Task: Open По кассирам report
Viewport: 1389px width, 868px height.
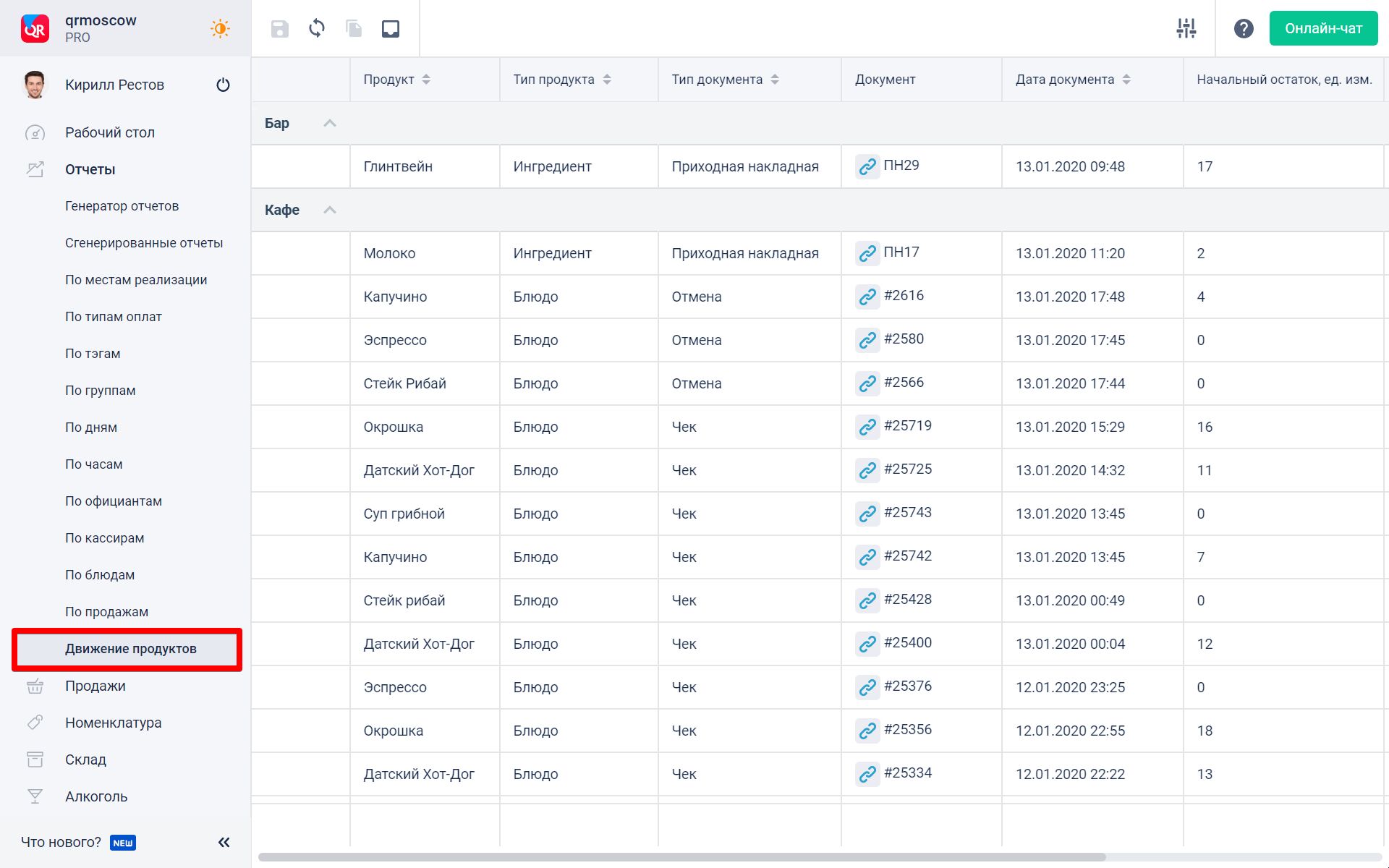Action: 105,538
